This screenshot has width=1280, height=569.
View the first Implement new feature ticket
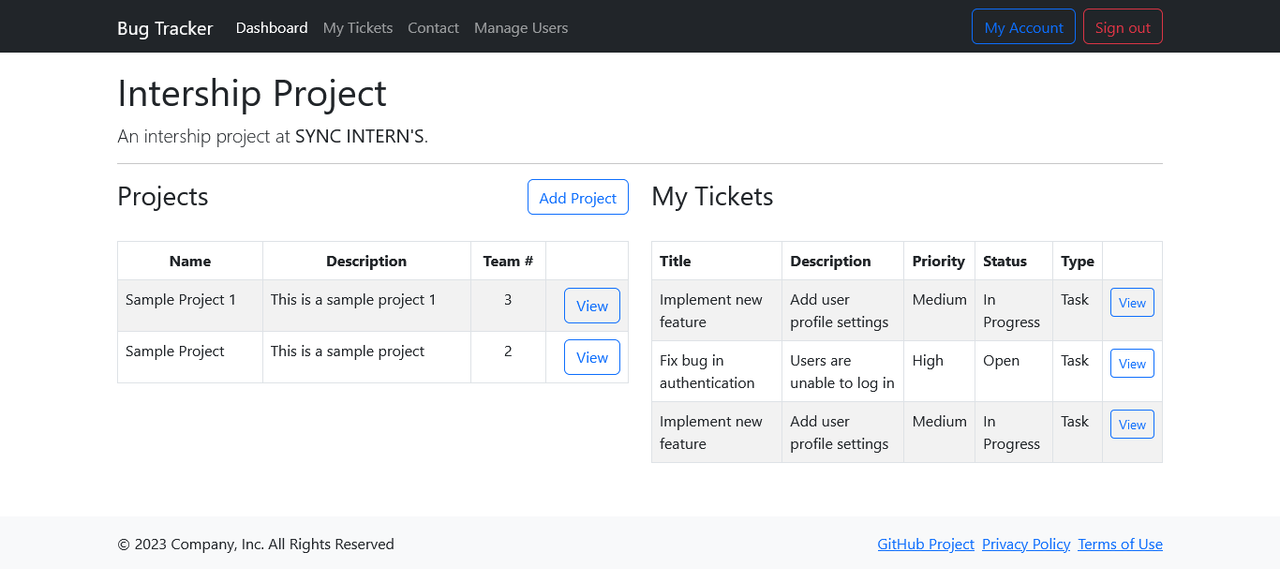pyautogui.click(x=1132, y=303)
